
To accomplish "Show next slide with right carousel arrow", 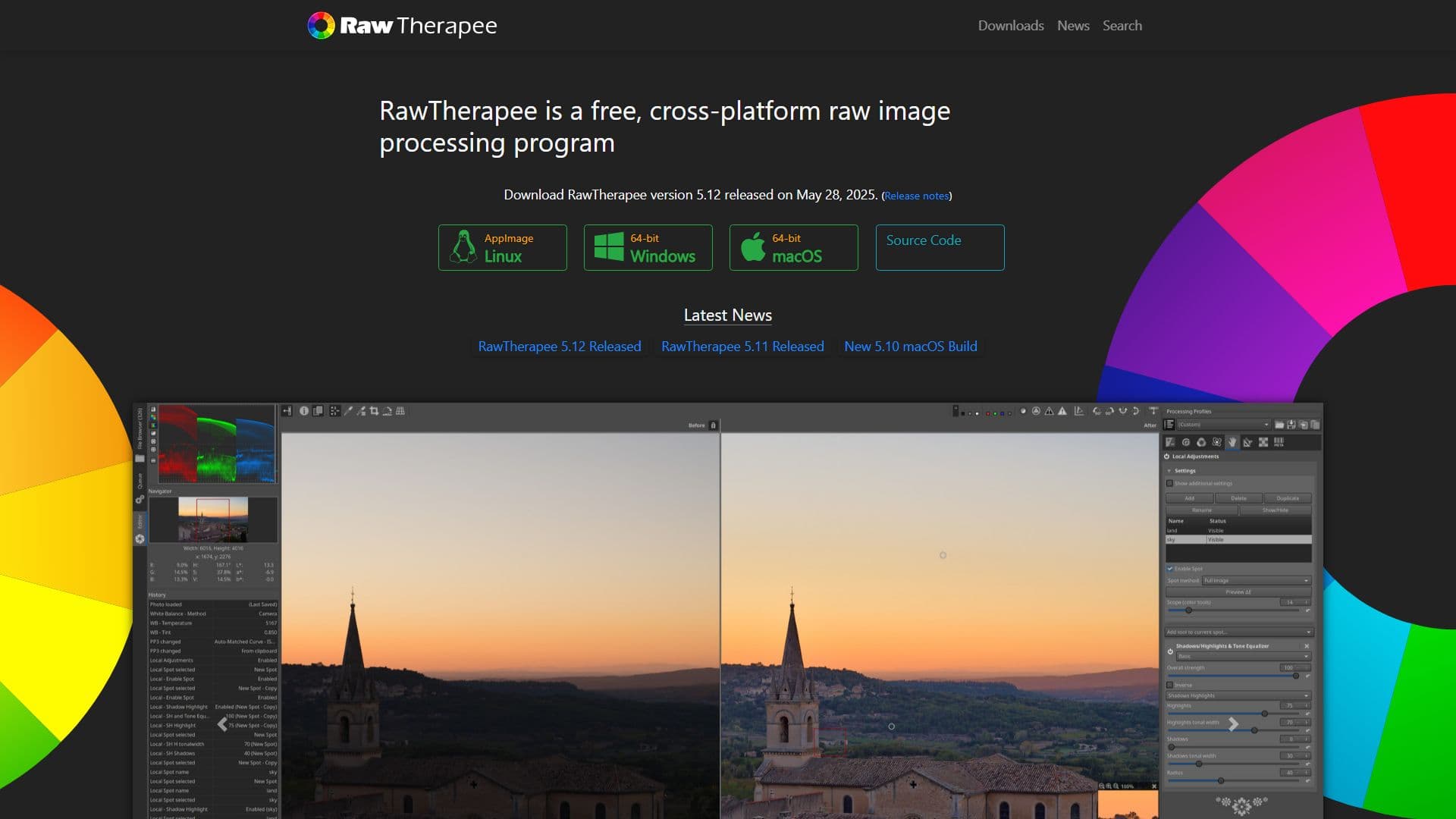I will (1234, 724).
